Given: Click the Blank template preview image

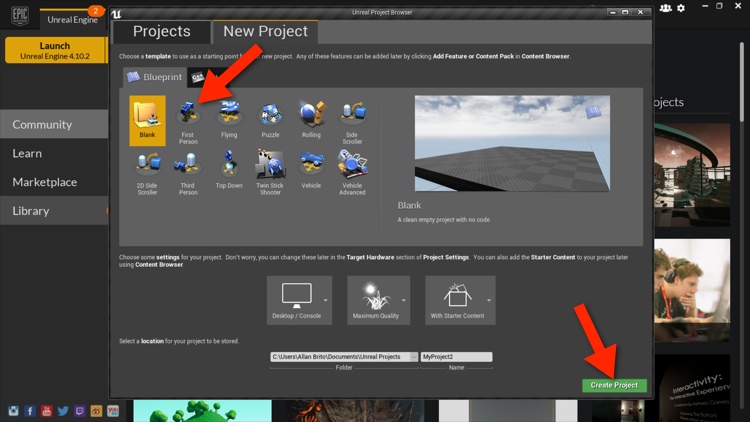Looking at the screenshot, I should 512,144.
